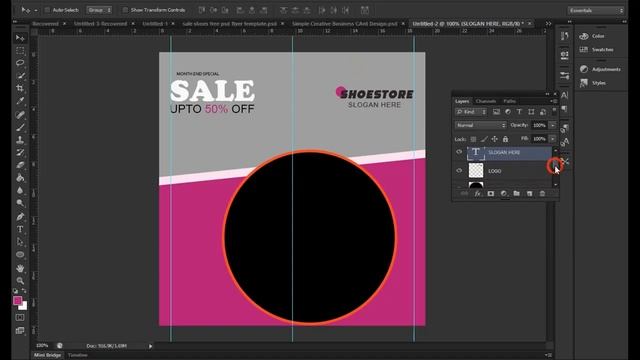Hide the LOGO layer
Viewport: 640px width, 360px height.
tap(459, 171)
